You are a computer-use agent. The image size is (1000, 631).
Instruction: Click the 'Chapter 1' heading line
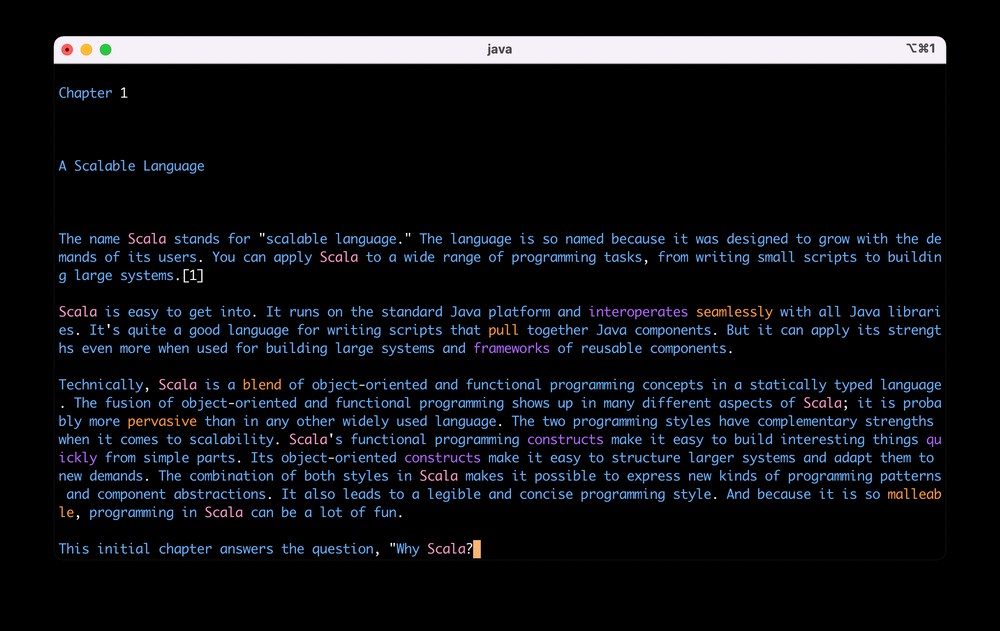tap(93, 93)
